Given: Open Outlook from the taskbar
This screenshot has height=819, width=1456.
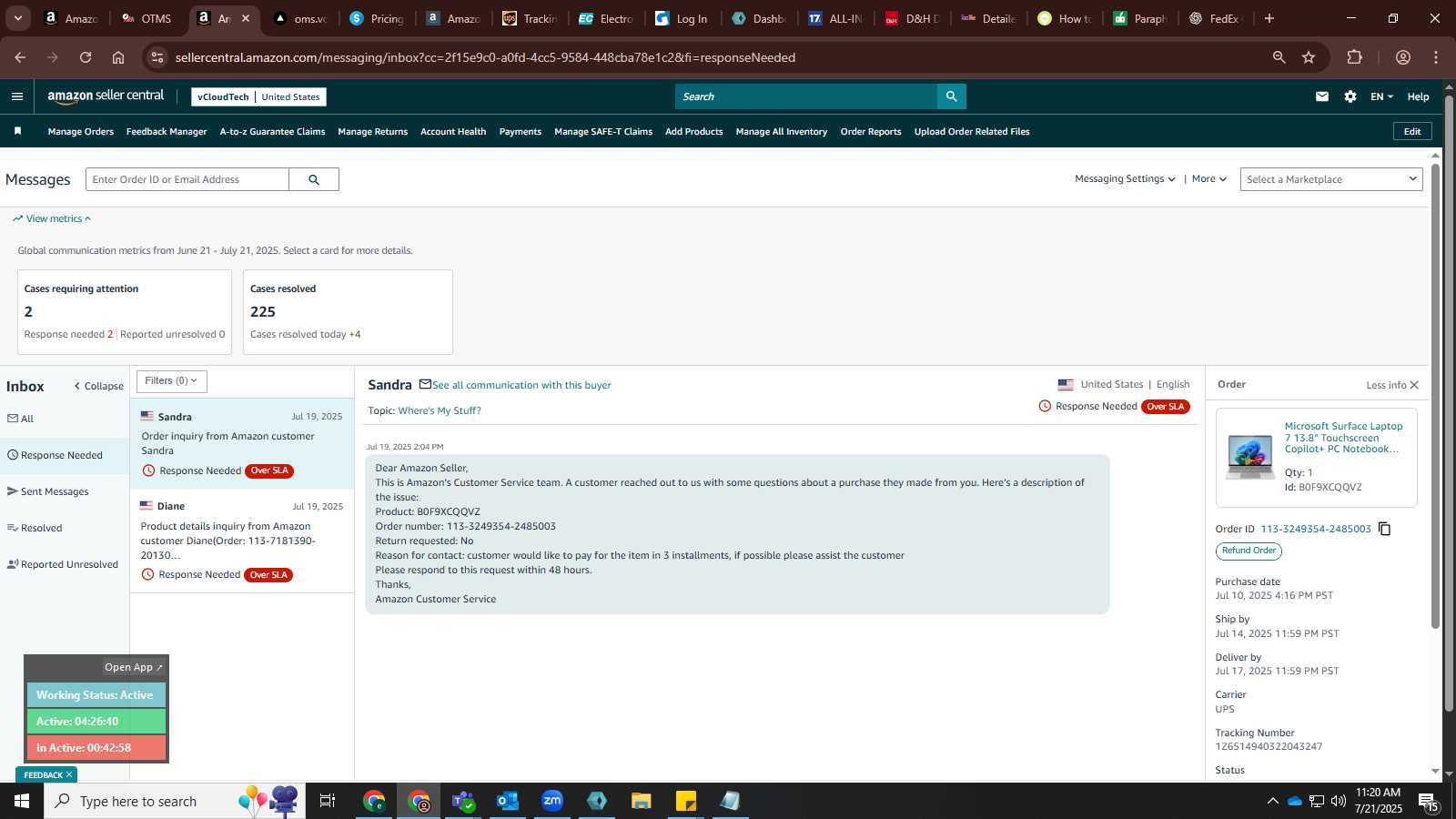Looking at the screenshot, I should coord(508,801).
